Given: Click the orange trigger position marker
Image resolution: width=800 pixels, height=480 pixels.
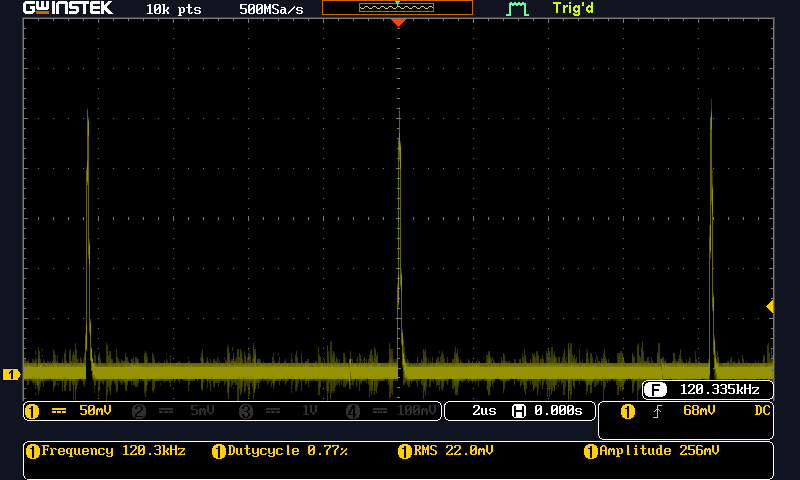Looking at the screenshot, I should pyautogui.click(x=398, y=22).
